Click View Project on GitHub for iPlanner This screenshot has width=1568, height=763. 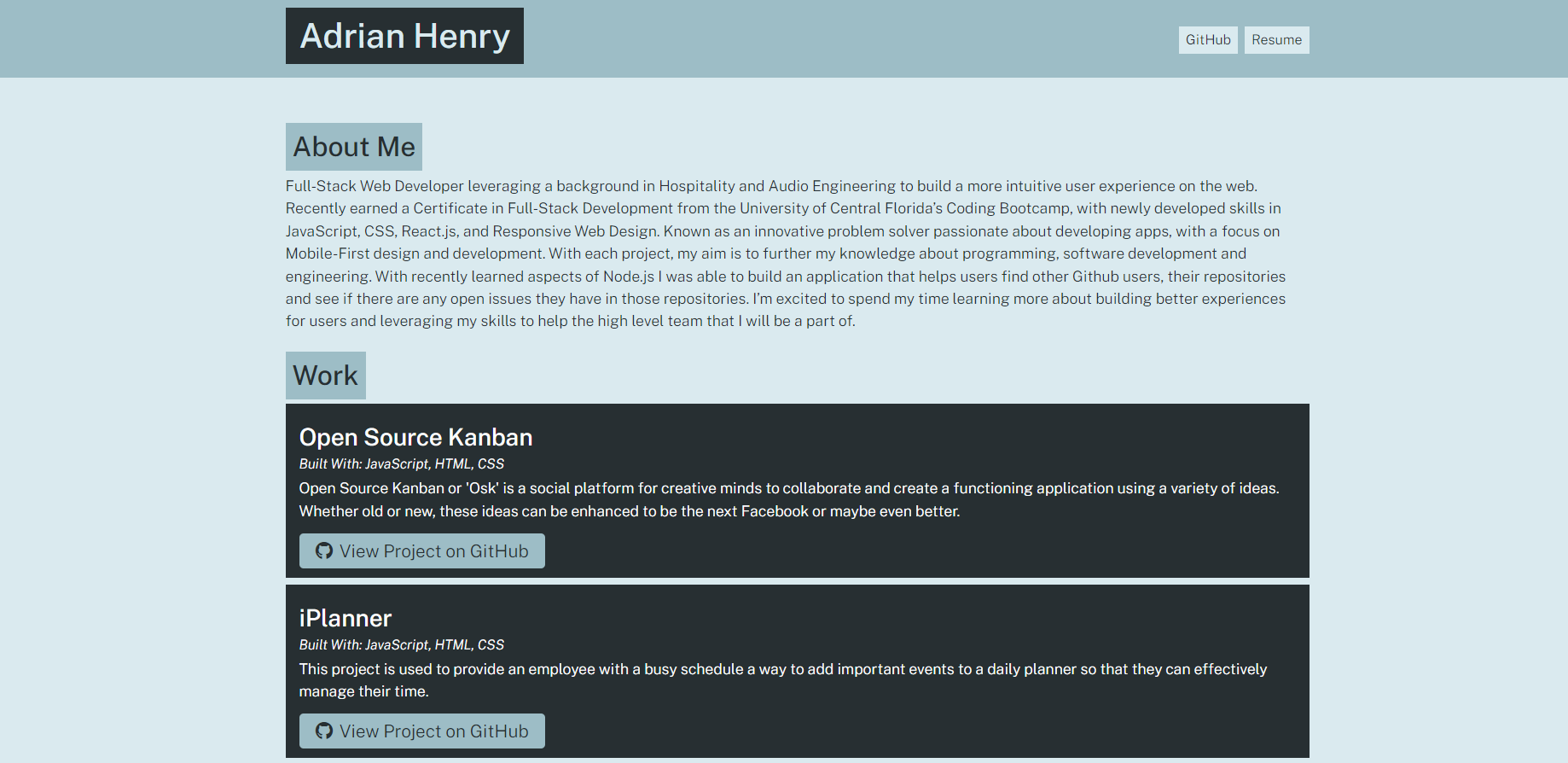click(421, 731)
